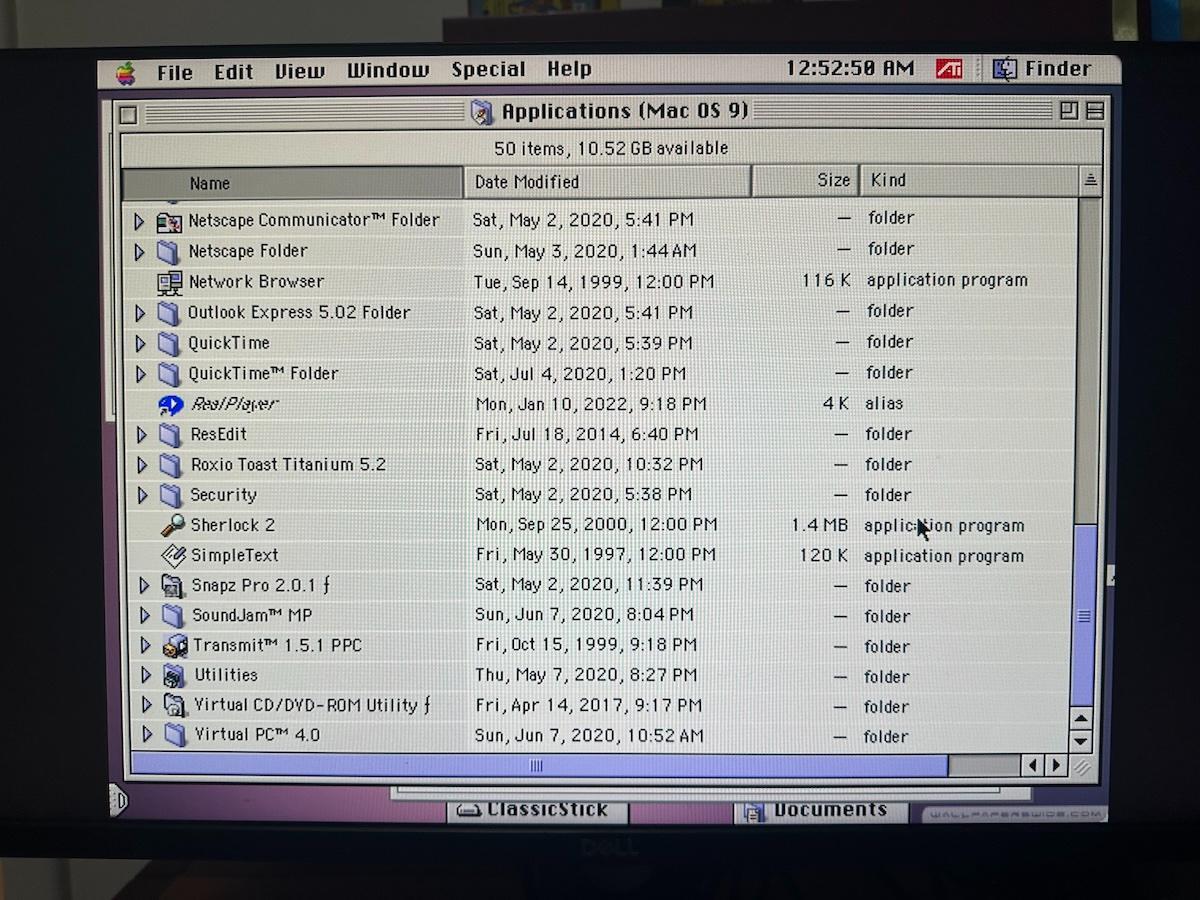The image size is (1200, 900).
Task: Expand the Outlook Express 5.02 Folder triangle
Action: 140,314
